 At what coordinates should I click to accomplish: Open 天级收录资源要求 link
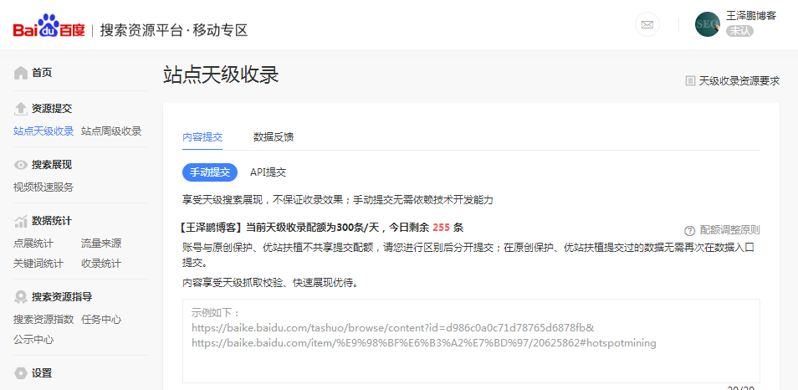[739, 81]
